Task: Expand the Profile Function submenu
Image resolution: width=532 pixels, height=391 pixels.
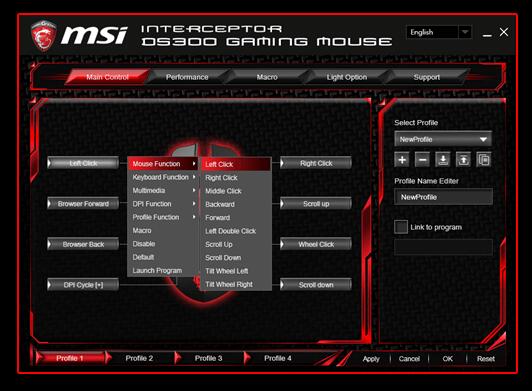Action: pyautogui.click(x=163, y=217)
